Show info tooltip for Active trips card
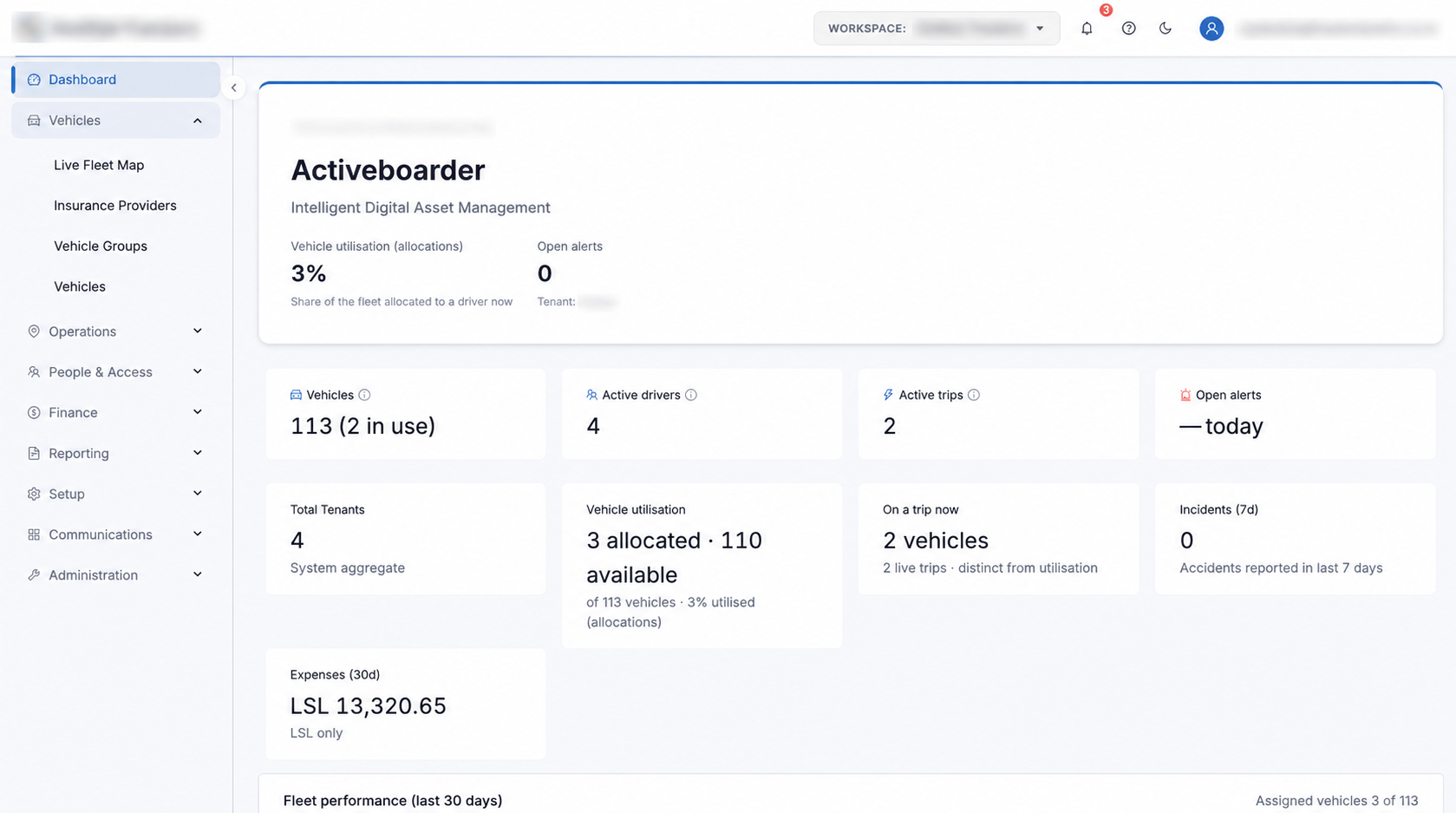This screenshot has height=813, width=1456. 974,395
